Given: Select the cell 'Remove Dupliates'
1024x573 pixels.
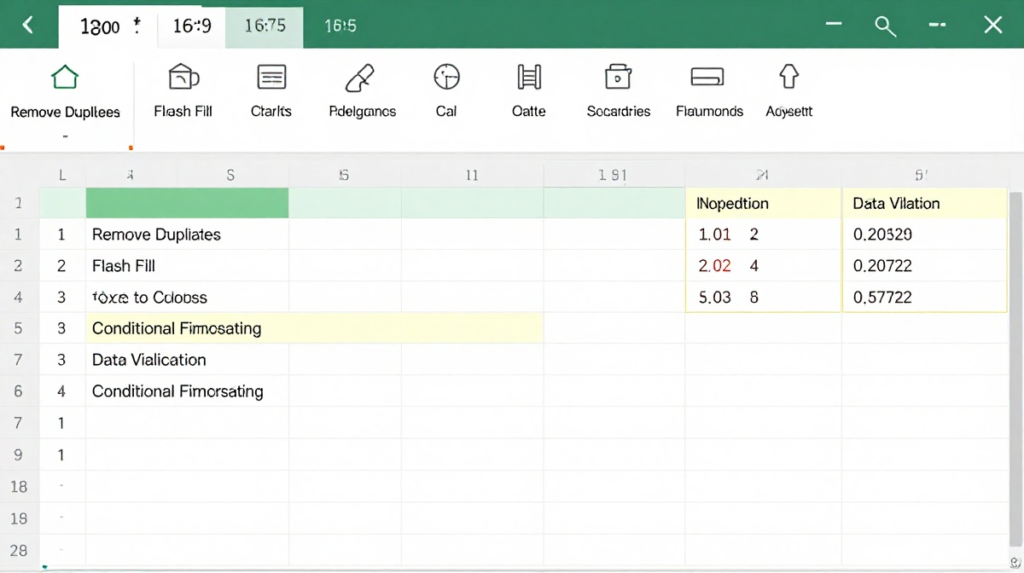Looking at the screenshot, I should click(187, 235).
